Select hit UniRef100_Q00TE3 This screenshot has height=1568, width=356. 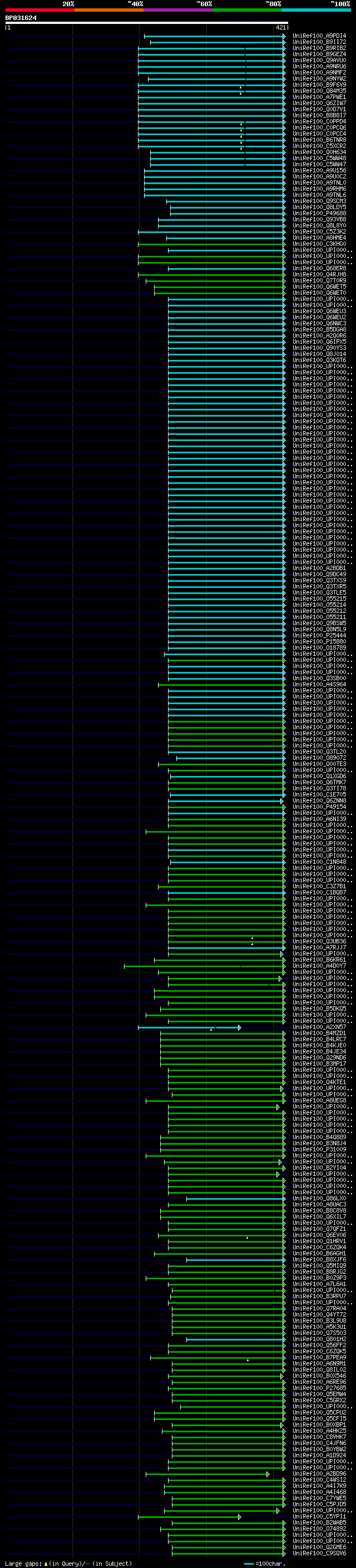pos(319,764)
